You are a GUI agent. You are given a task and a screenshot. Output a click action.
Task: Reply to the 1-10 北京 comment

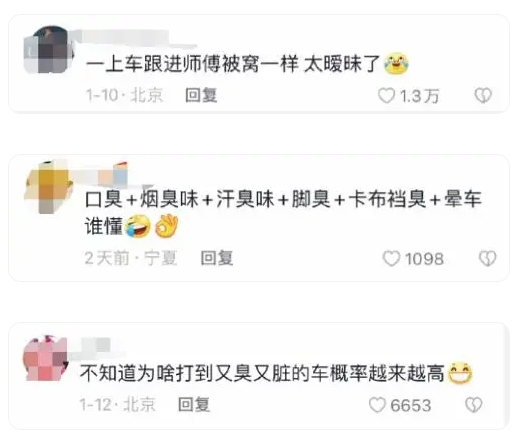pyautogui.click(x=201, y=95)
